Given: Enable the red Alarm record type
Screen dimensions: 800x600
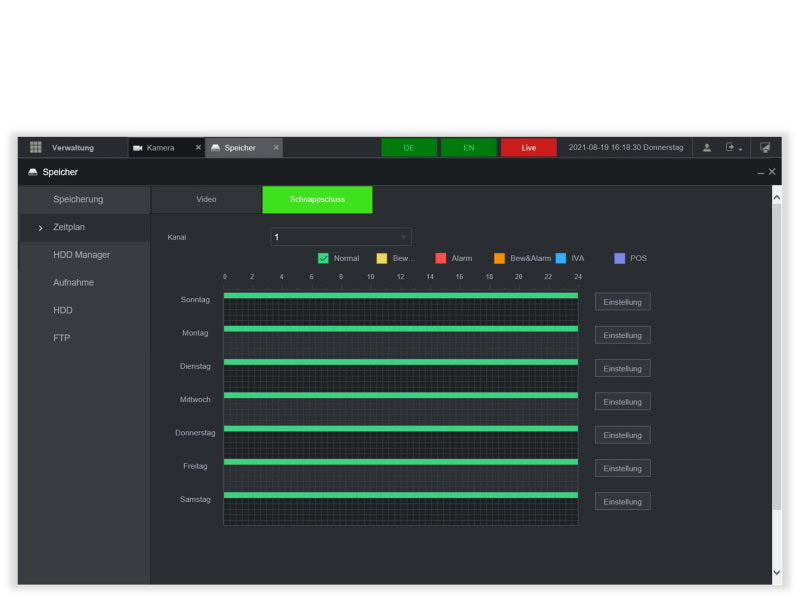Looking at the screenshot, I should coord(440,258).
